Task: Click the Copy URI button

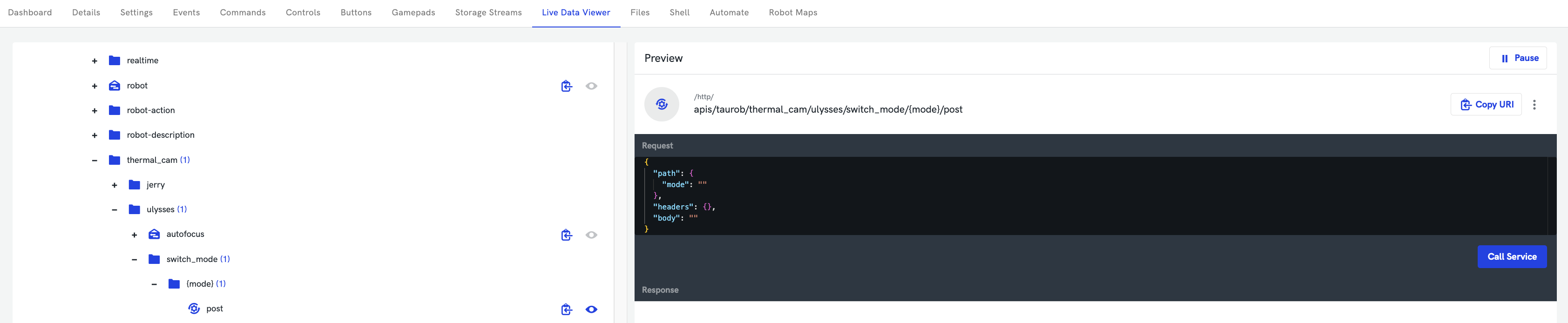Action: coord(1486,105)
